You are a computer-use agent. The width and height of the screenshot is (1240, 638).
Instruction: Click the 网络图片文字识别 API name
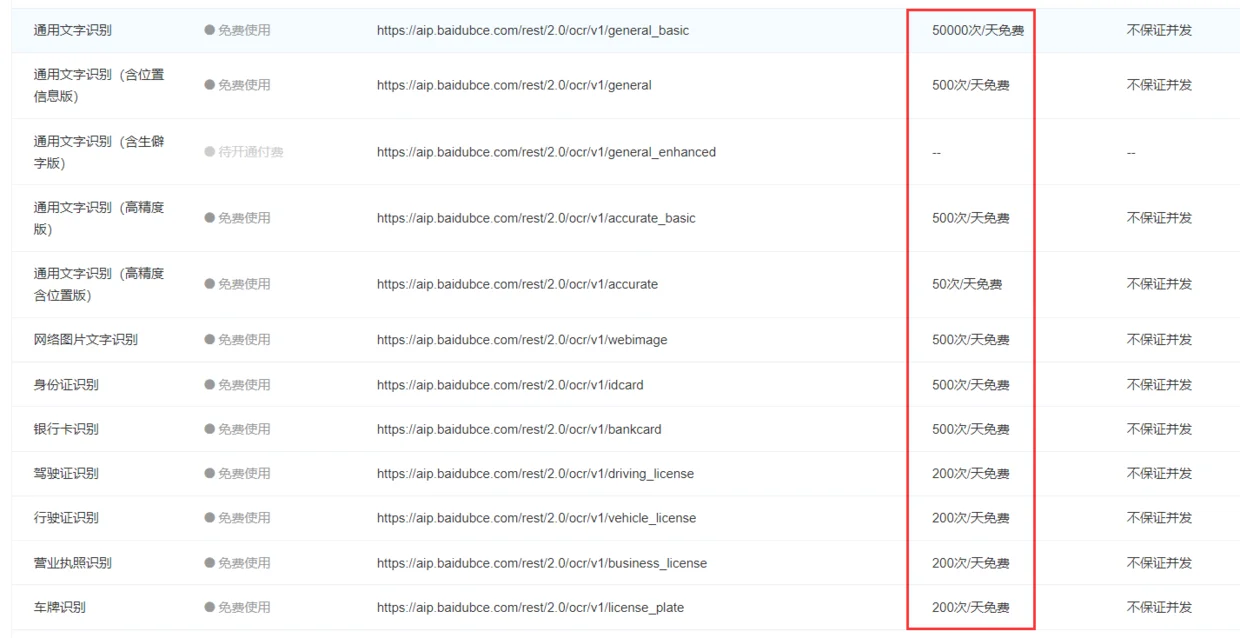point(86,340)
